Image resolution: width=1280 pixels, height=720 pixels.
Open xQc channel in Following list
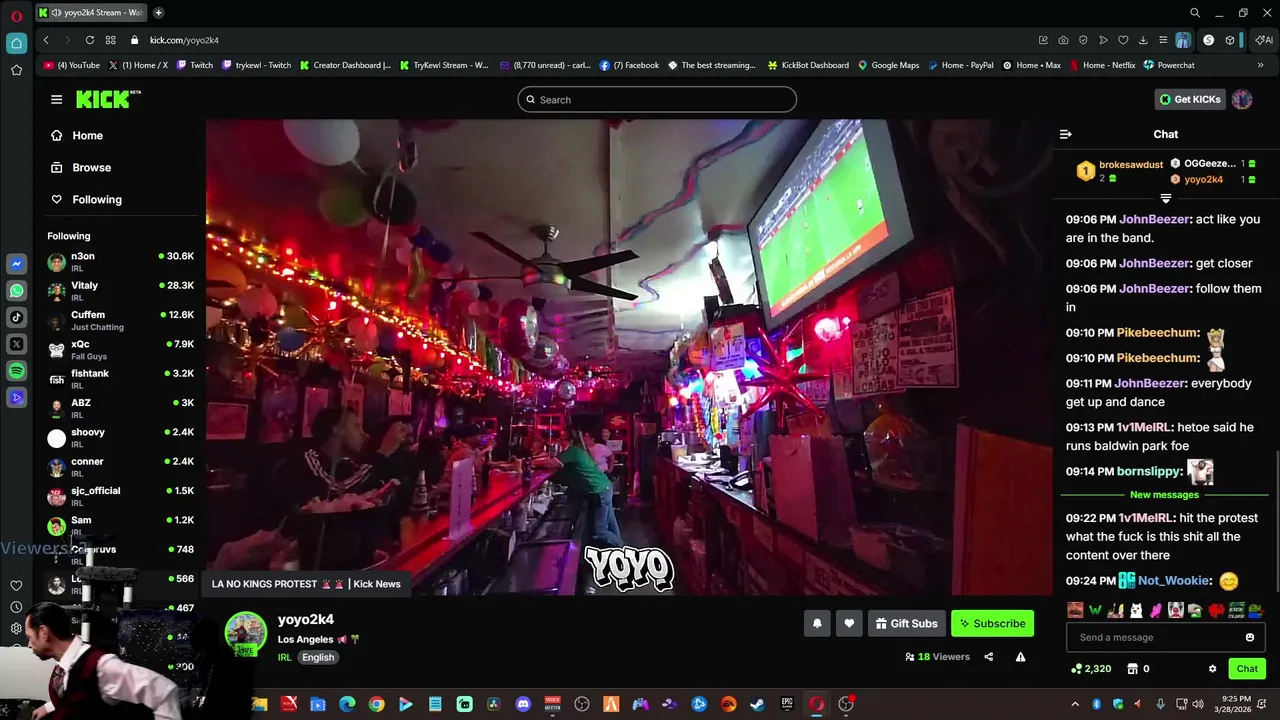pos(120,350)
